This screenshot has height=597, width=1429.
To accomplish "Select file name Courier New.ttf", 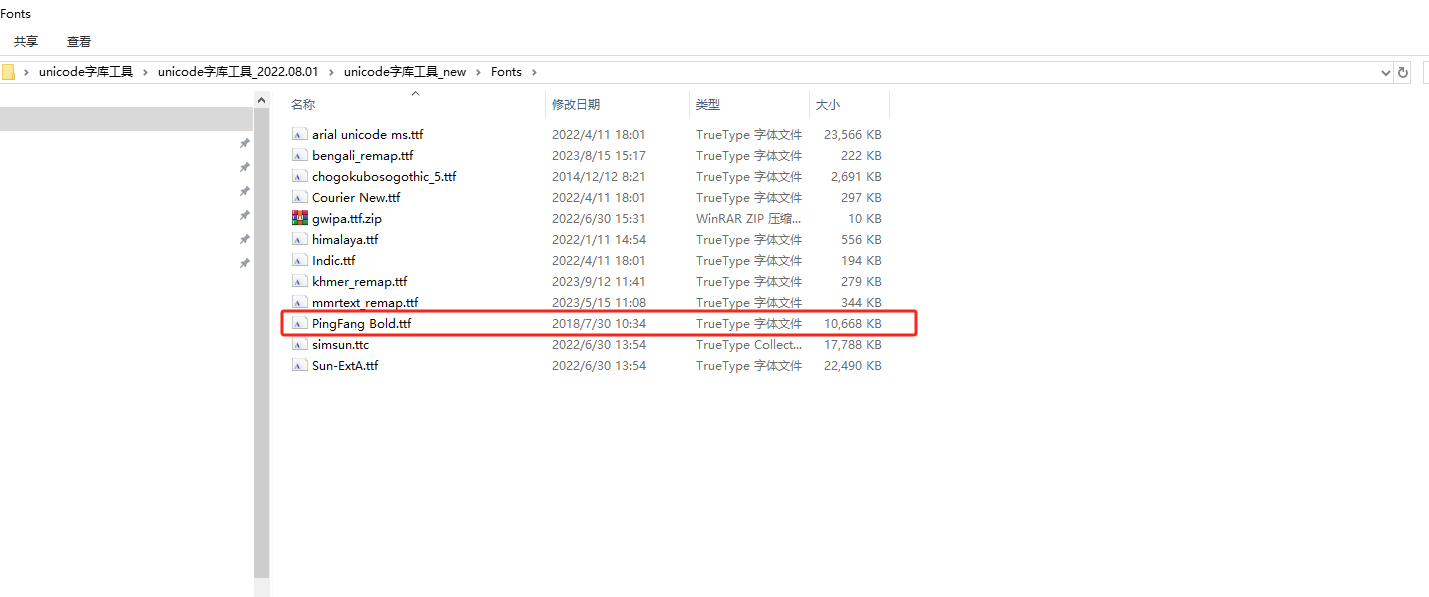I will (356, 197).
